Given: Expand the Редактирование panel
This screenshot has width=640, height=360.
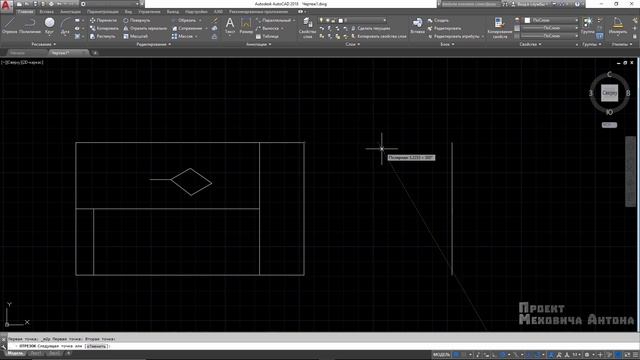Looking at the screenshot, I should click(153, 44).
